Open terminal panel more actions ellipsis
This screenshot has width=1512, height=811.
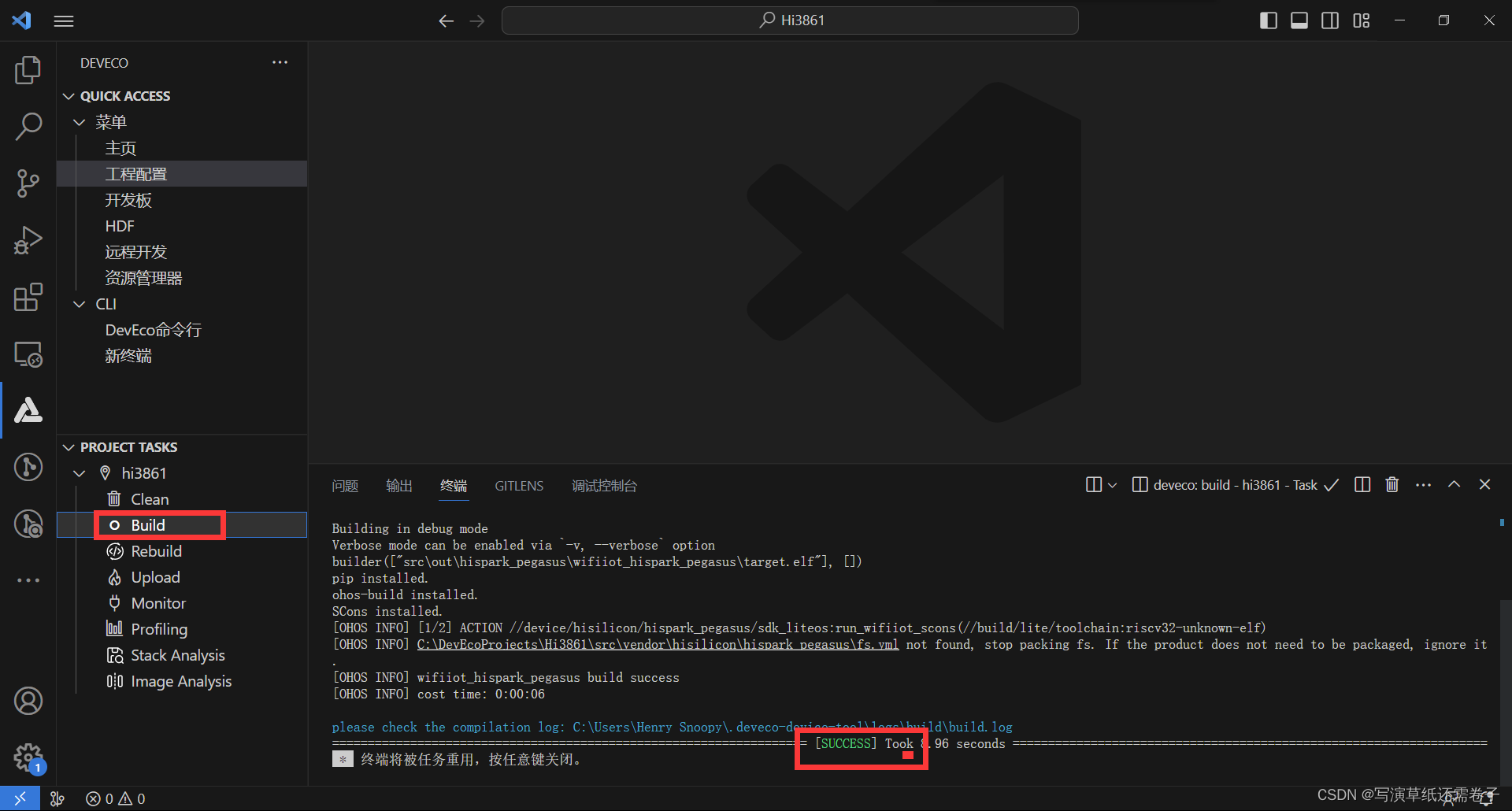[x=1423, y=485]
